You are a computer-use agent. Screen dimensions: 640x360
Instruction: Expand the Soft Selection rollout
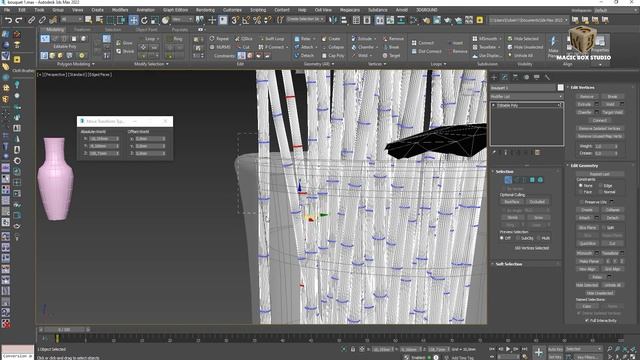pyautogui.click(x=509, y=264)
